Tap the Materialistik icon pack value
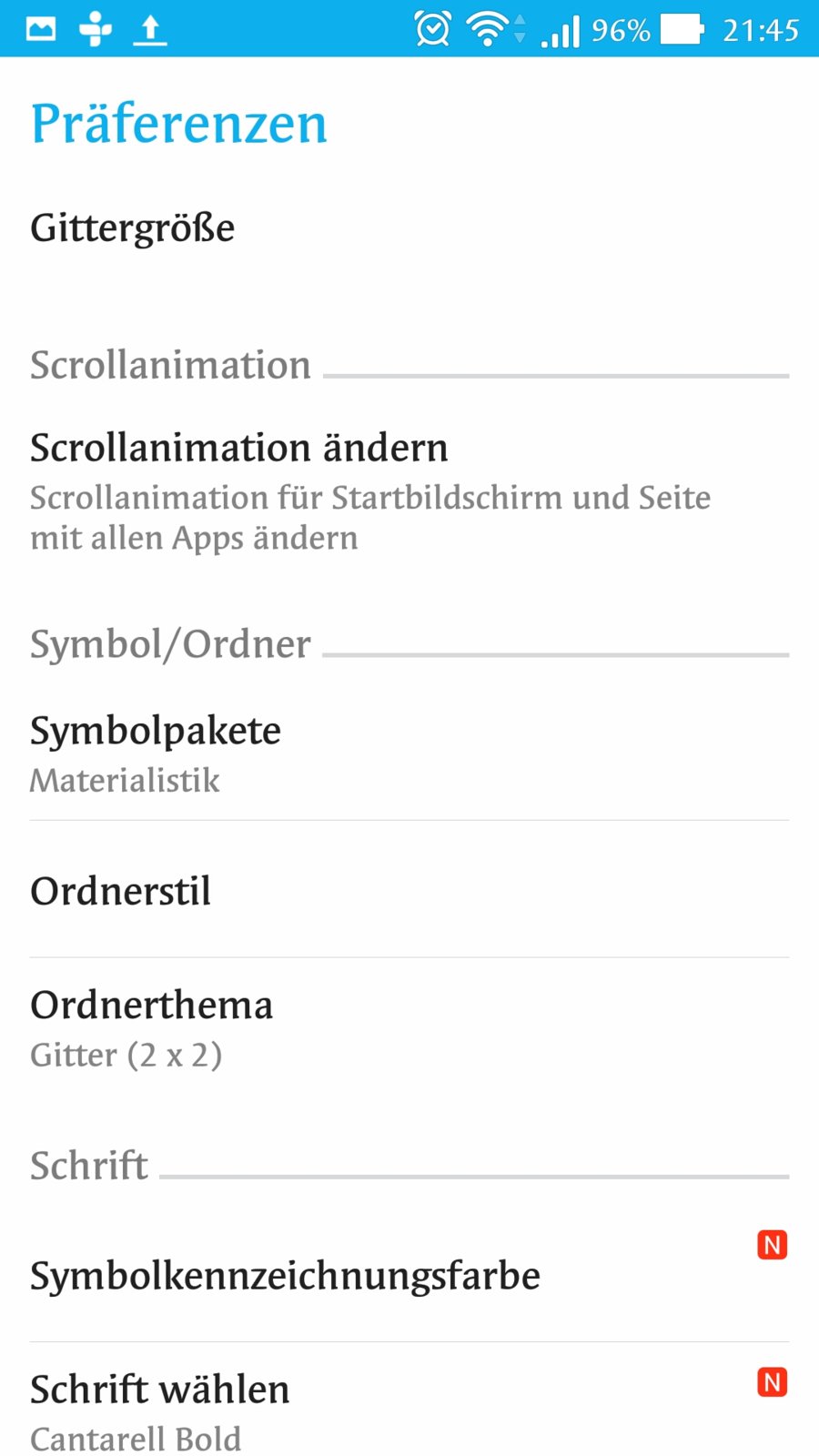Screen dimensions: 819x1456 click(125, 781)
